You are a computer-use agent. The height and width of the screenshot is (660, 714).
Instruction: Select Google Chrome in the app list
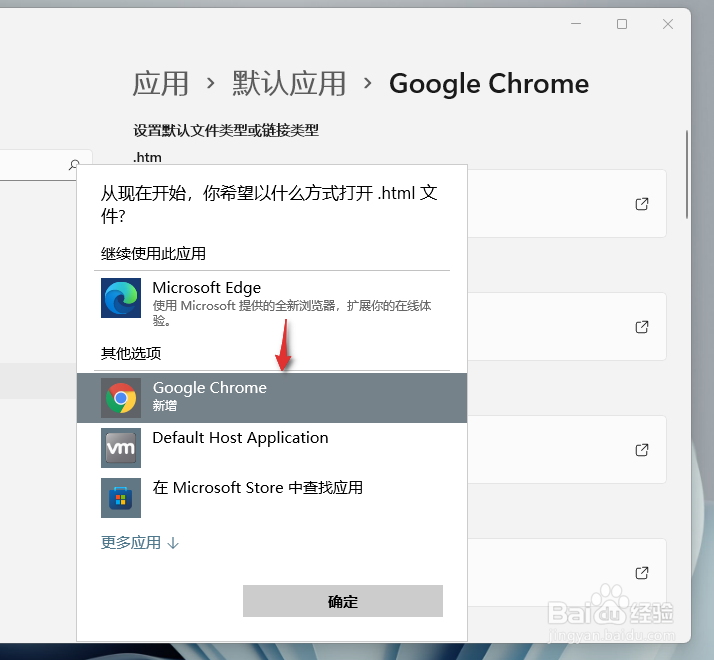[272, 398]
